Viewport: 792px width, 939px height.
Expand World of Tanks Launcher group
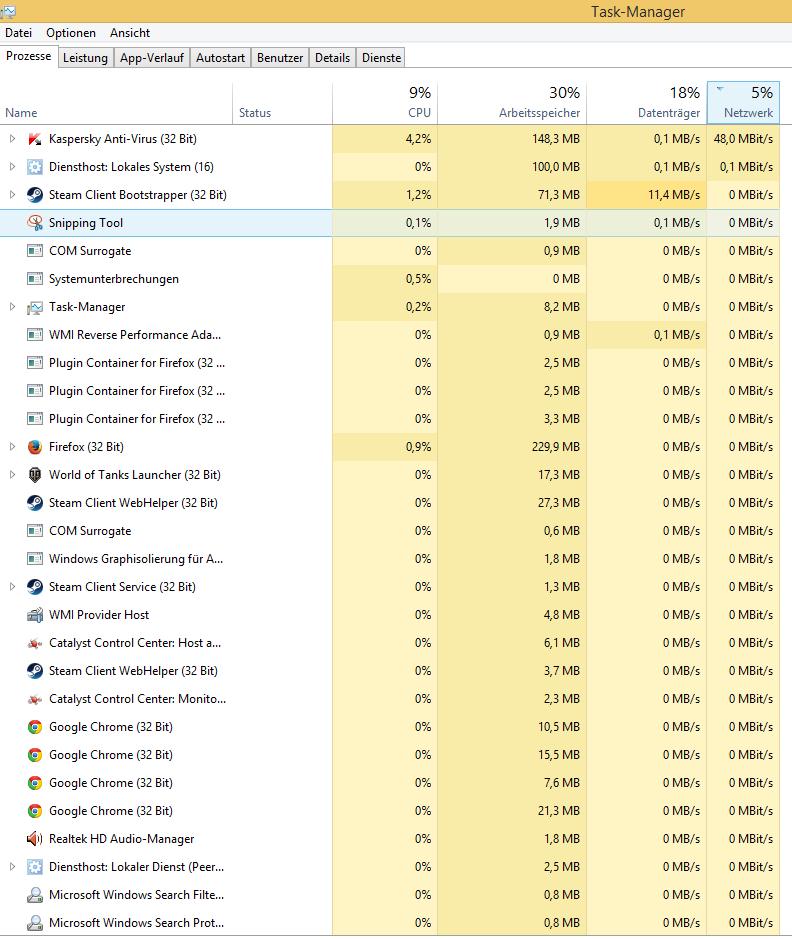12,475
